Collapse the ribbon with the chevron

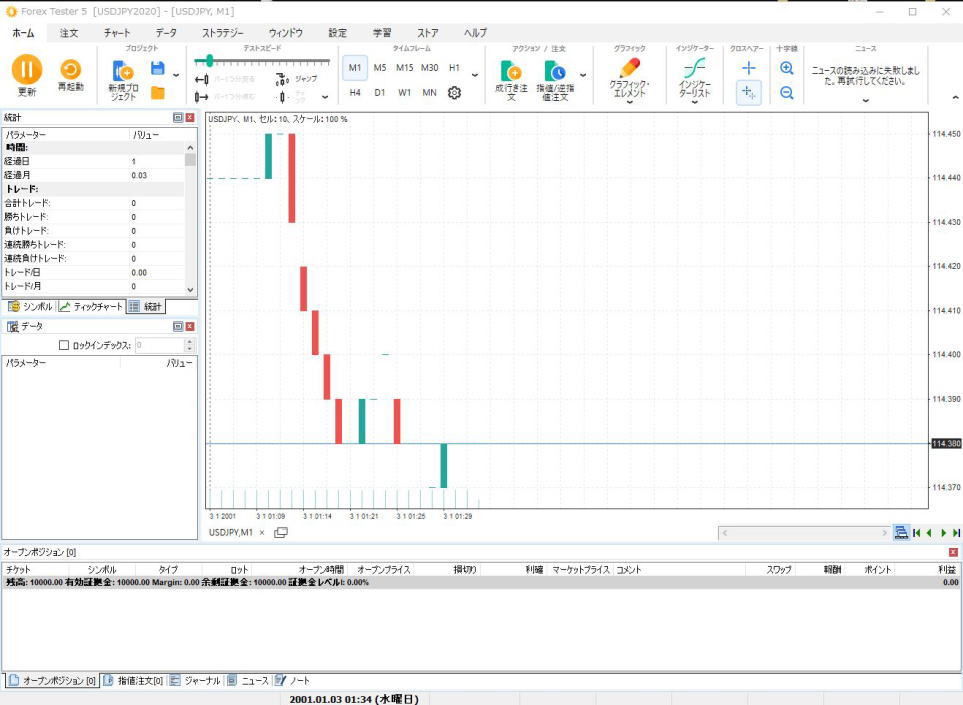pos(953,97)
